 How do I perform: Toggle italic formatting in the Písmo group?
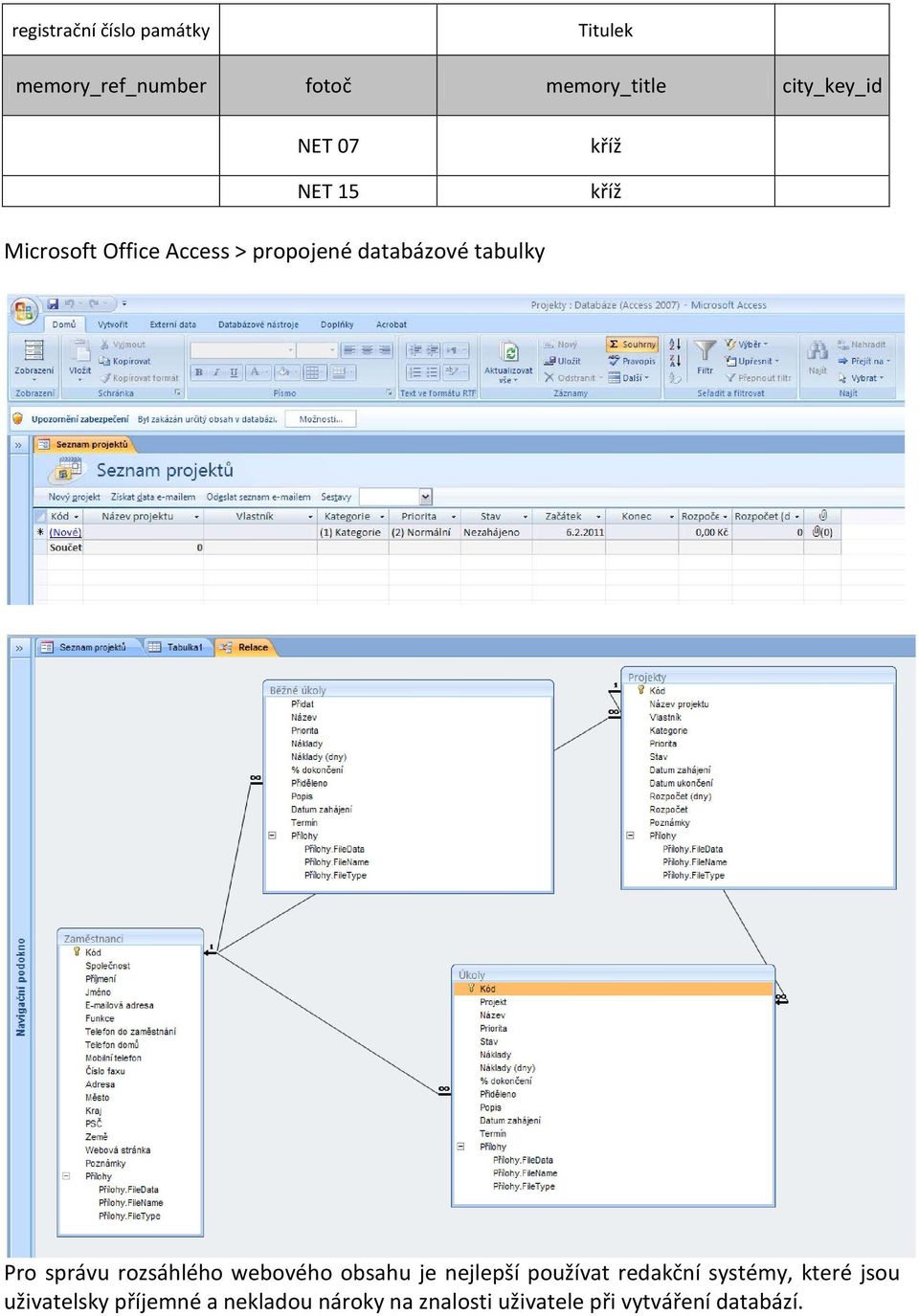coord(216,372)
